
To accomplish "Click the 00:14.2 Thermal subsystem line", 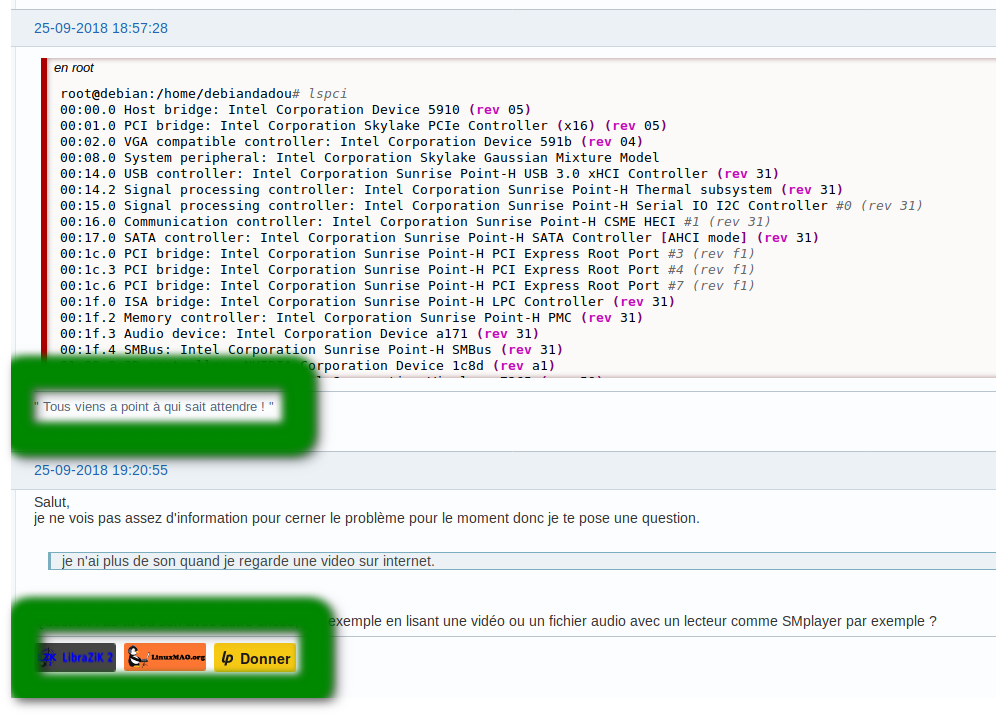I will 452,189.
